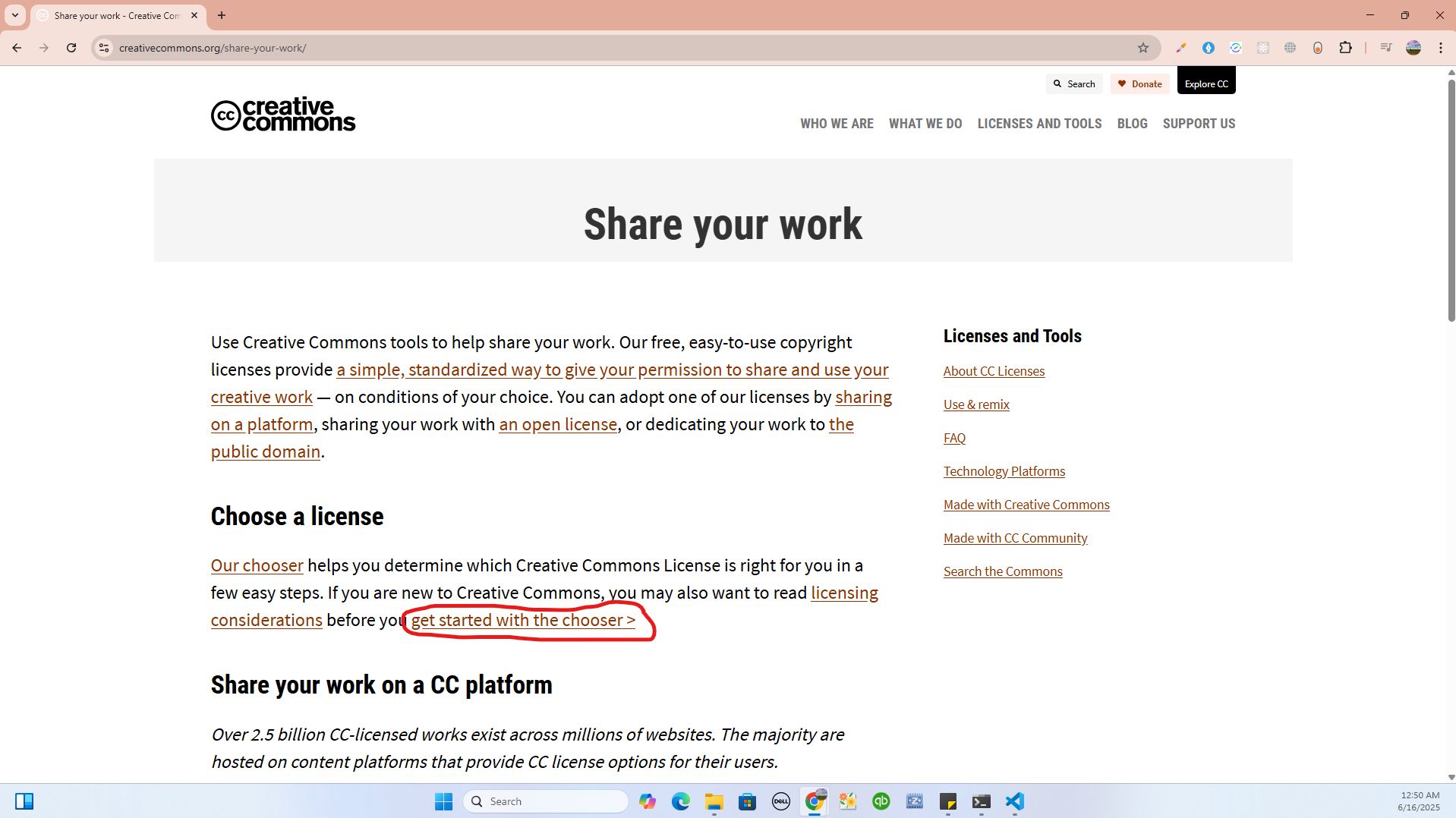Open WHAT WE DO menu
The image size is (1456, 818).
(925, 124)
